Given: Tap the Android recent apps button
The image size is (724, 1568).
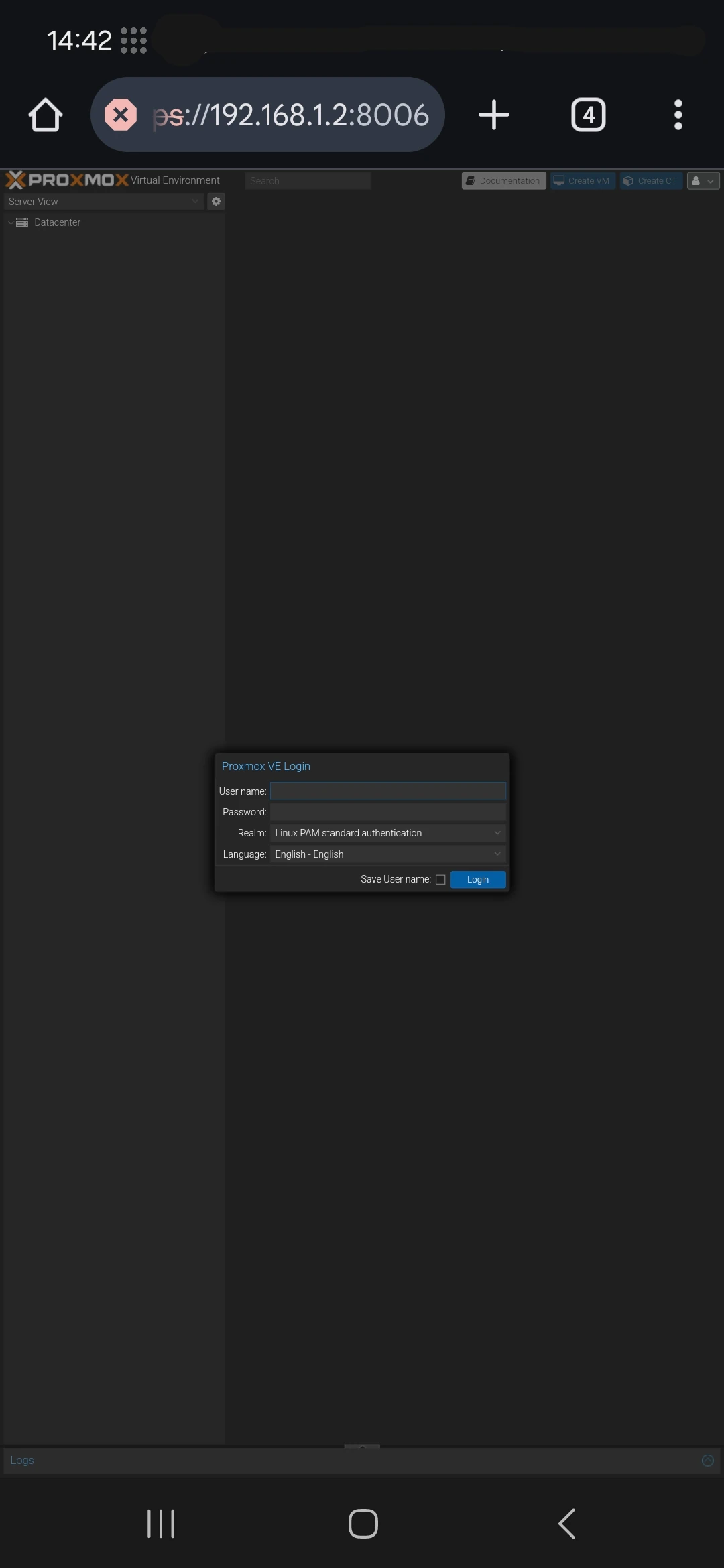Looking at the screenshot, I should click(x=161, y=1523).
